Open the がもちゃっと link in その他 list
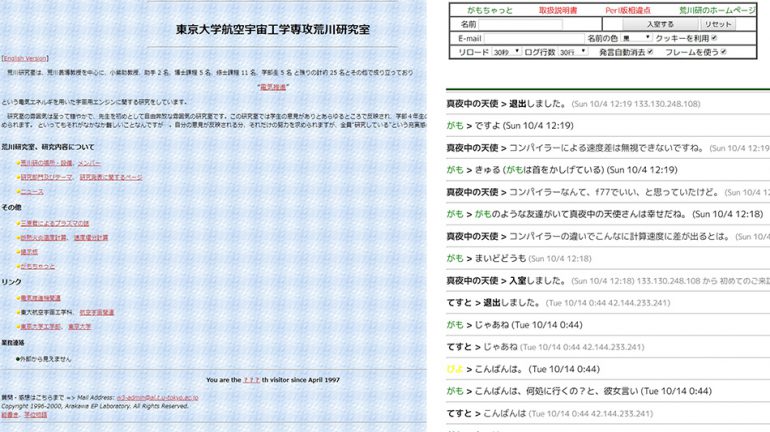 (x=38, y=267)
